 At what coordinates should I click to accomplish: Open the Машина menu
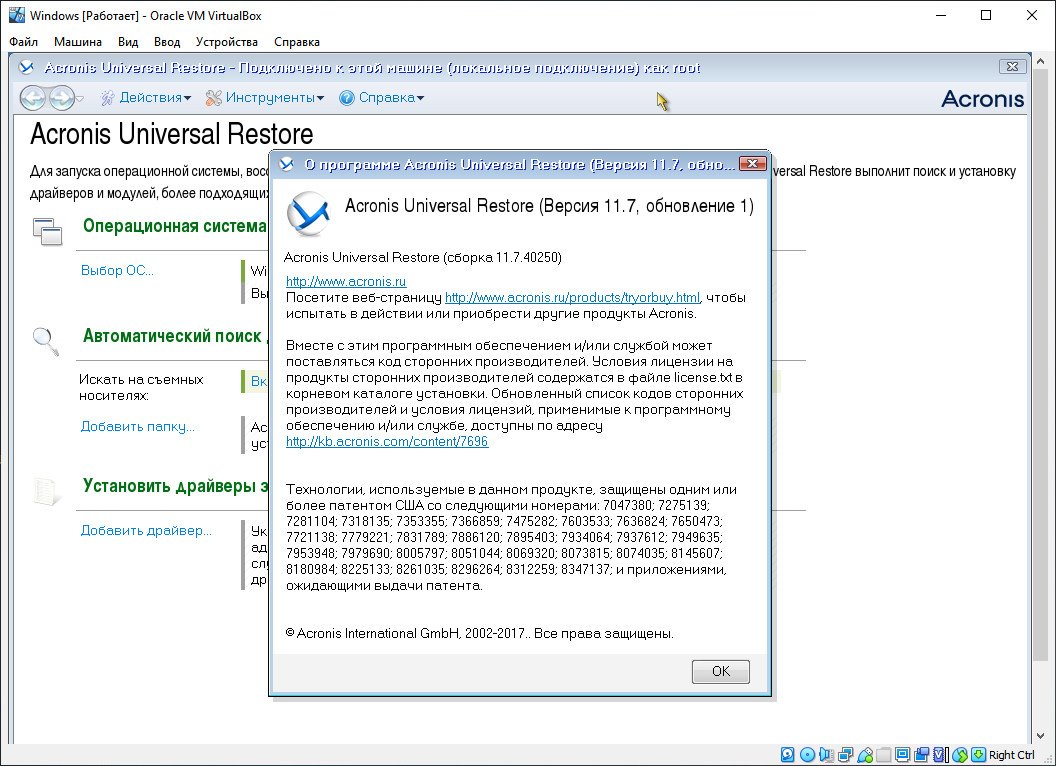click(78, 42)
